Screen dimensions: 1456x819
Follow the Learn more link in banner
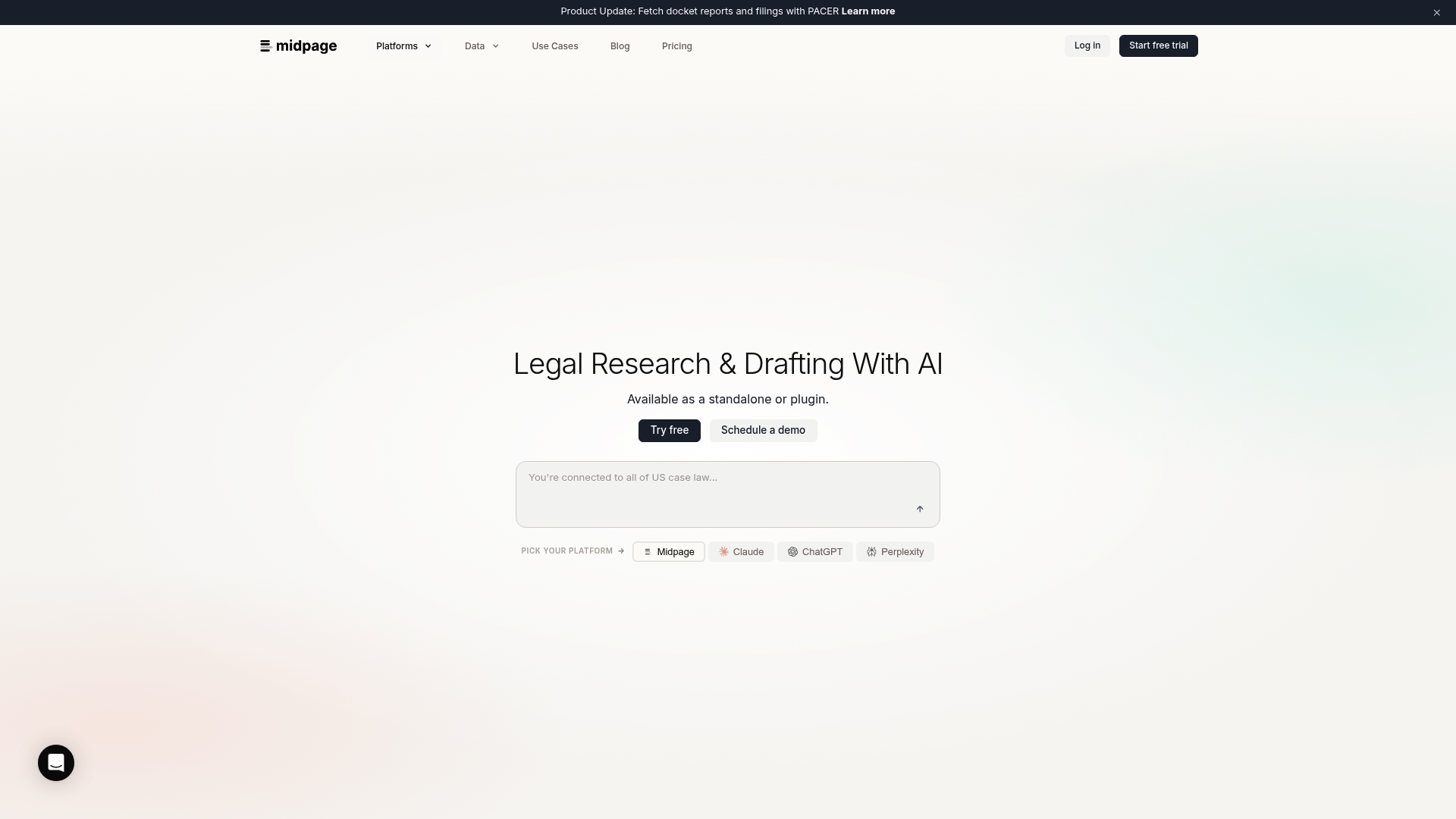point(868,11)
